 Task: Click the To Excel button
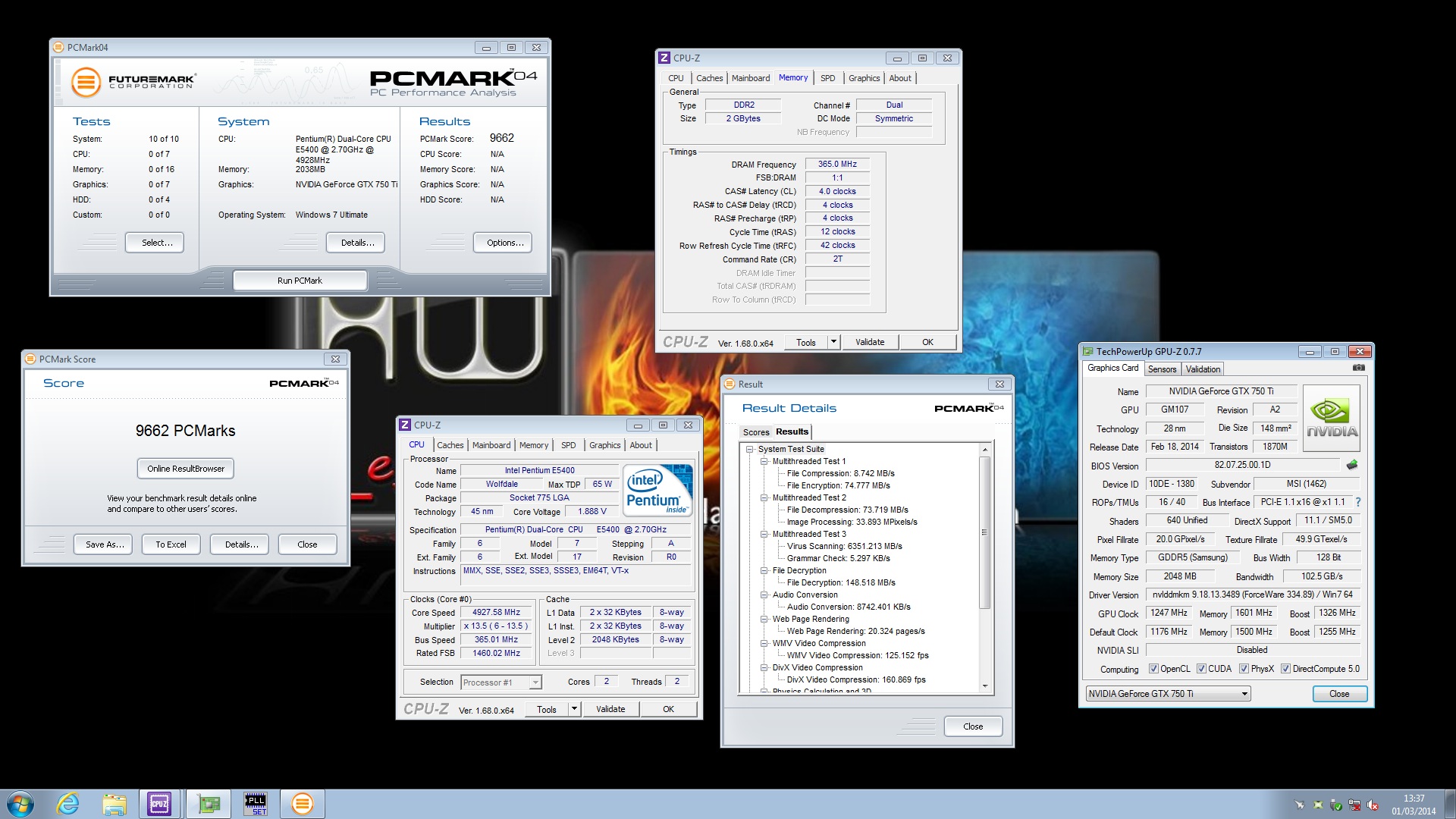tap(171, 544)
